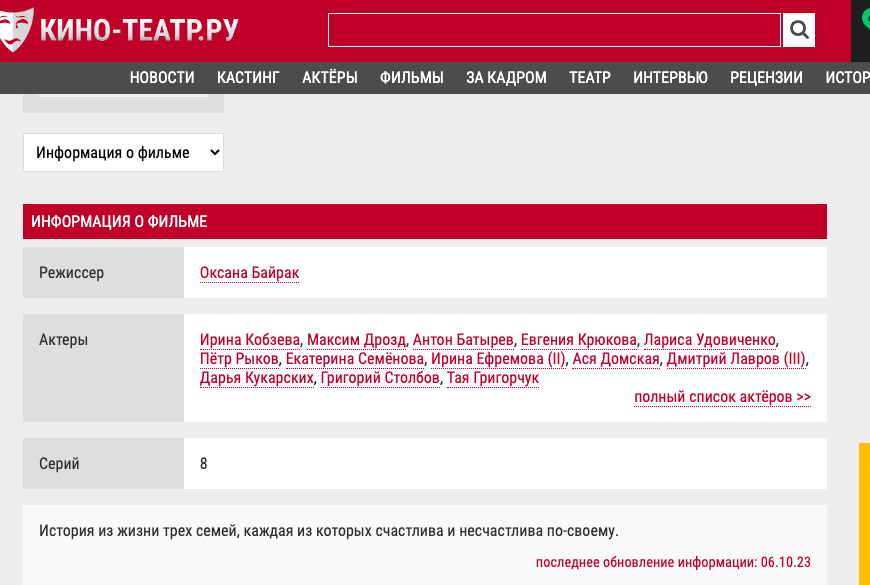
Task: Click the Евгения Крюкова link
Action: click(x=578, y=340)
